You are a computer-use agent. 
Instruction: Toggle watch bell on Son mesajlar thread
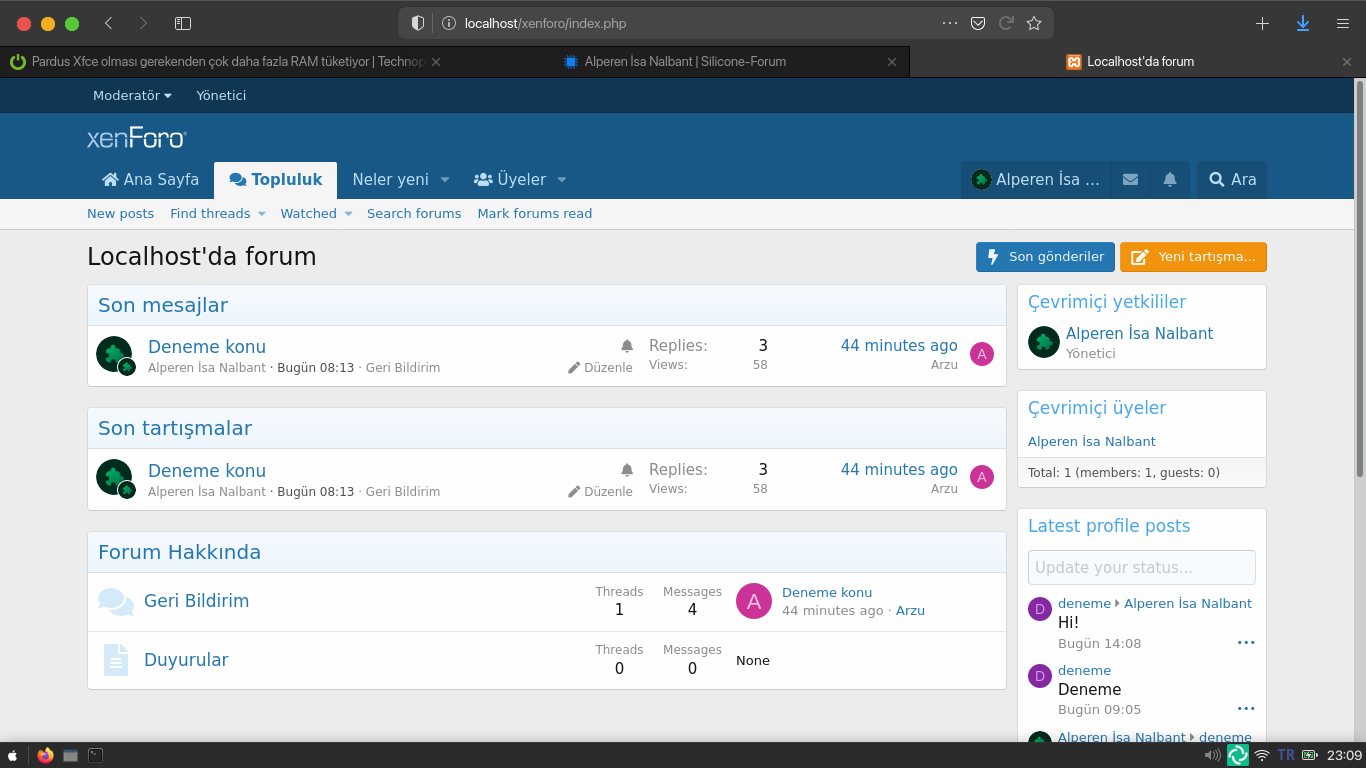[x=627, y=346]
